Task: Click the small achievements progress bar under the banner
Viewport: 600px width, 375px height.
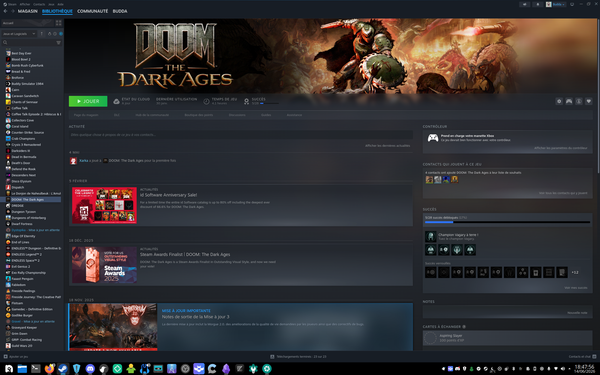Action: 269,103
